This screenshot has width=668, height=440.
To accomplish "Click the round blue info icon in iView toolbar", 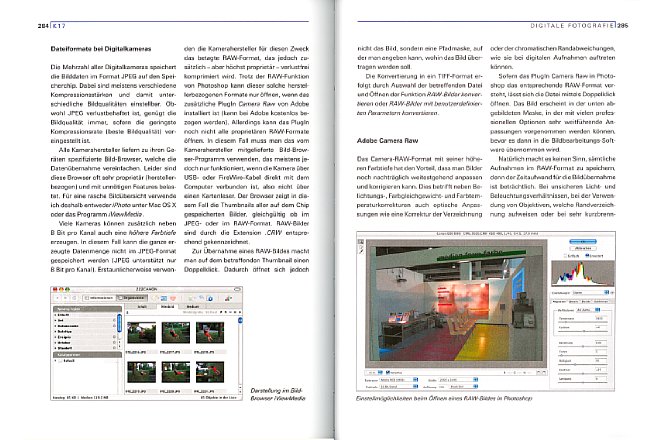I will click(210, 299).
